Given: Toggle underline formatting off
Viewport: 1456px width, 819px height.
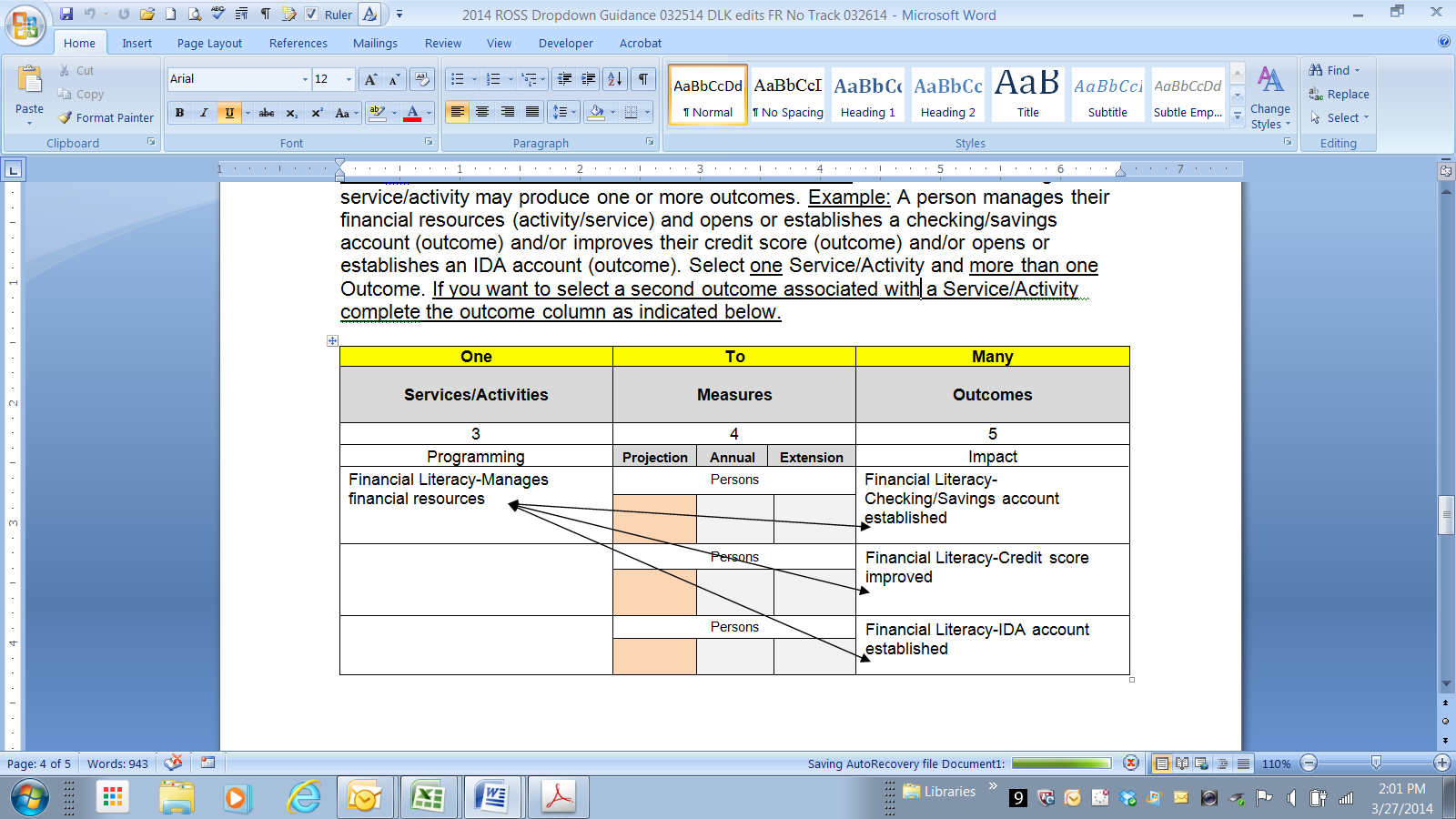Looking at the screenshot, I should (229, 113).
